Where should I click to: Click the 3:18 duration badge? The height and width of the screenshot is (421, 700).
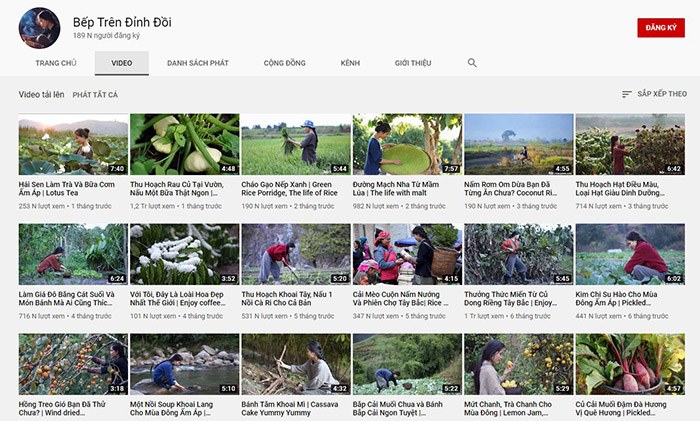[x=117, y=388]
